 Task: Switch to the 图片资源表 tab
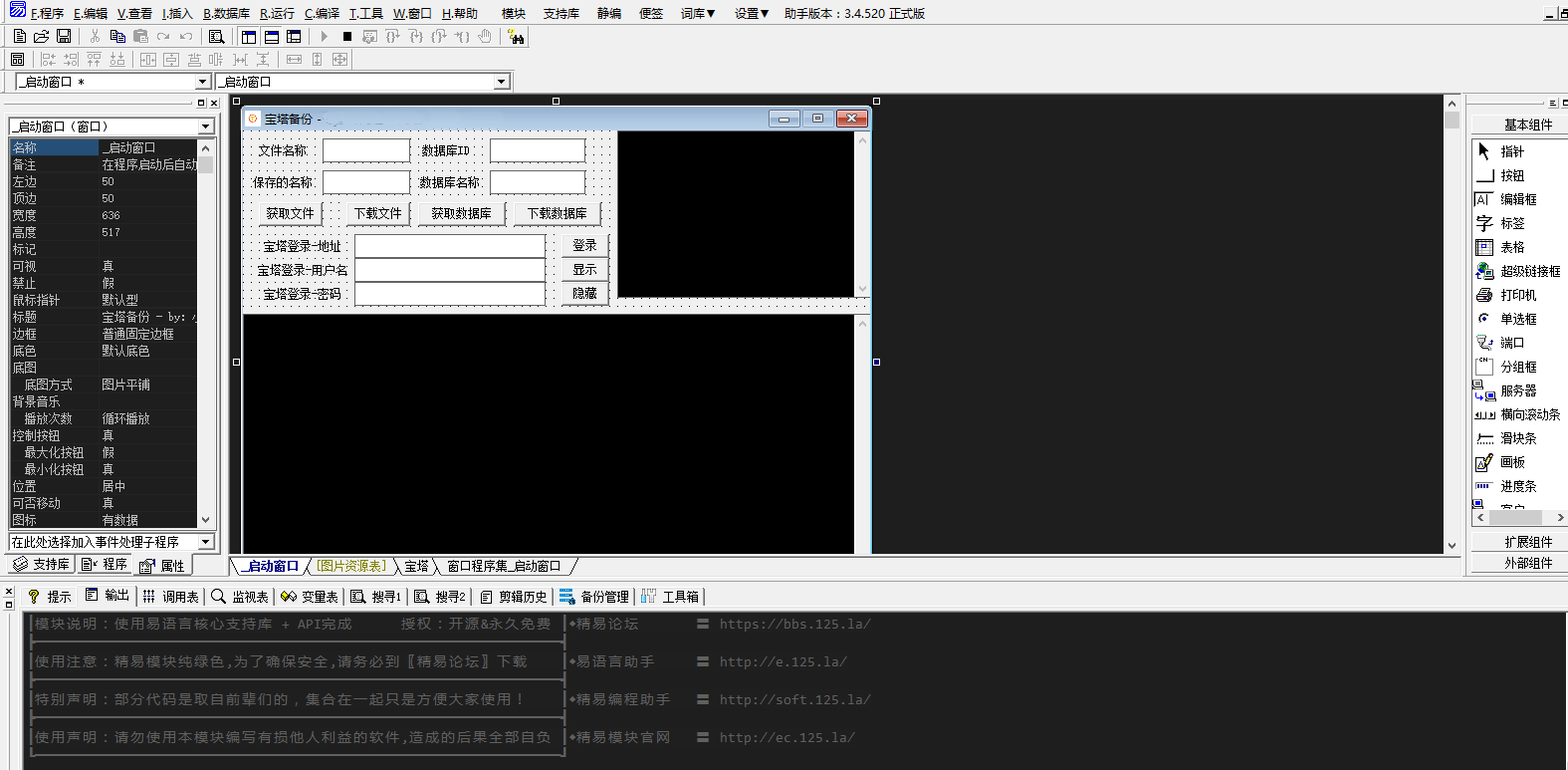(x=351, y=566)
